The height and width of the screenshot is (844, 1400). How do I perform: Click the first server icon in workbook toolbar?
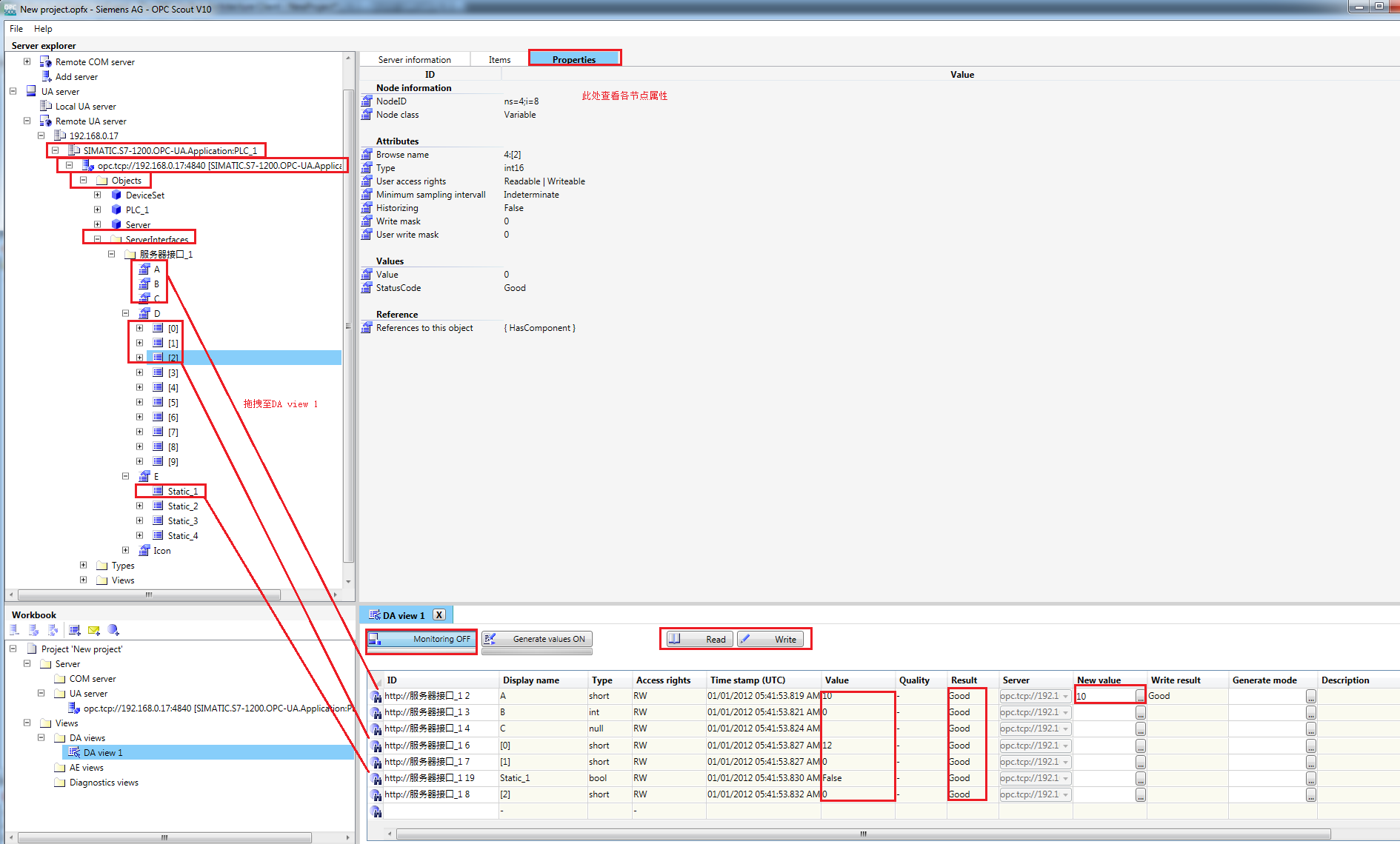(x=13, y=630)
